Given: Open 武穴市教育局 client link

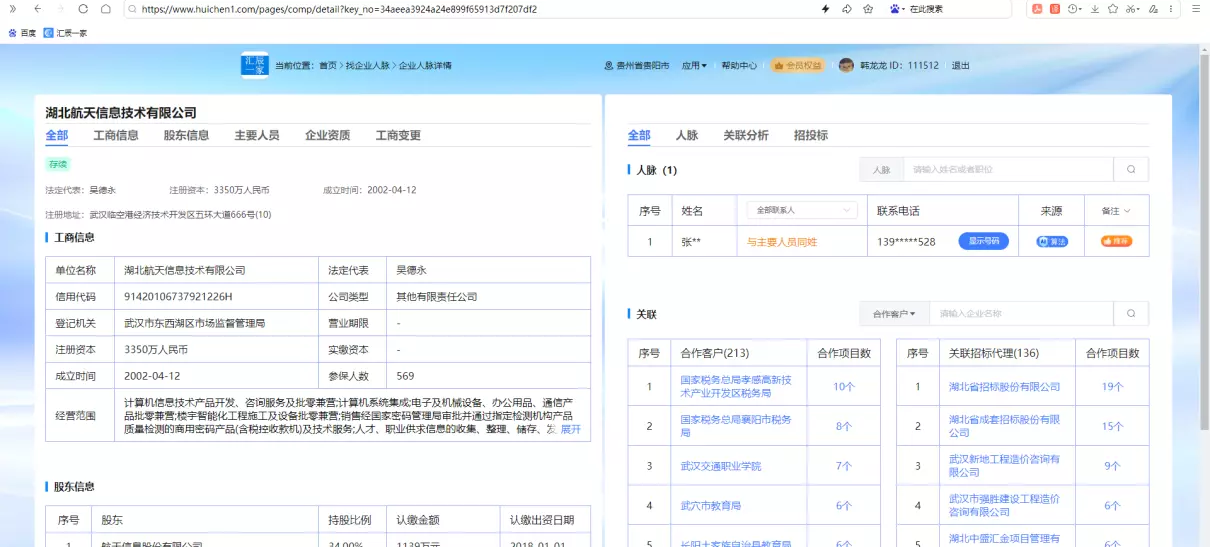Looking at the screenshot, I should pos(710,506).
